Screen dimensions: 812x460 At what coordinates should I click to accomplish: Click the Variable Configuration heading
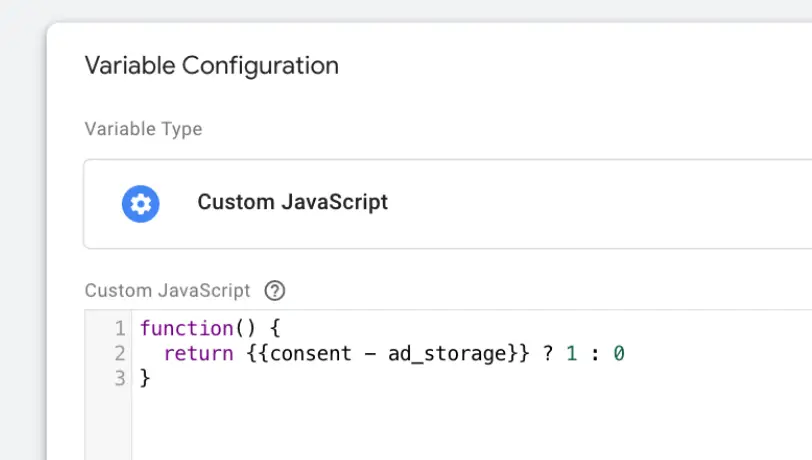coord(211,66)
